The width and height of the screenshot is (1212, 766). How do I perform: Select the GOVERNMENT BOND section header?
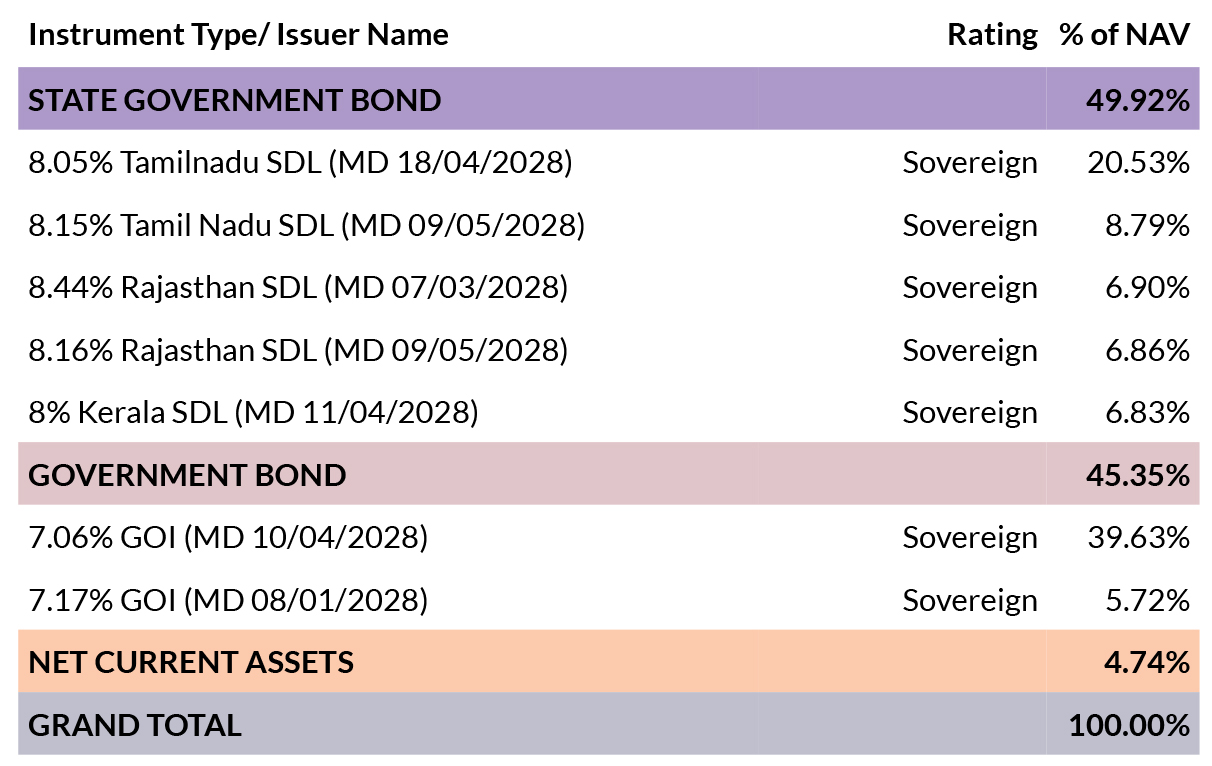pos(608,474)
